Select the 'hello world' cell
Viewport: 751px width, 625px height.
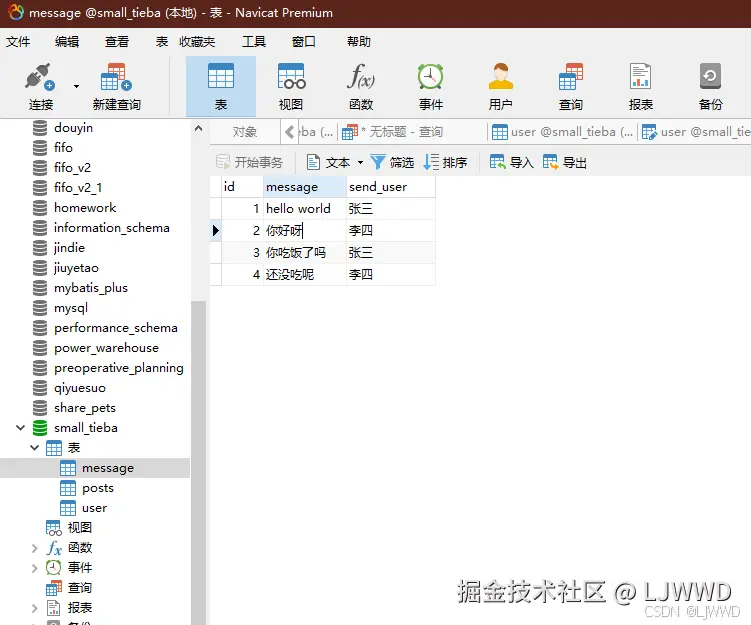pyautogui.click(x=305, y=209)
